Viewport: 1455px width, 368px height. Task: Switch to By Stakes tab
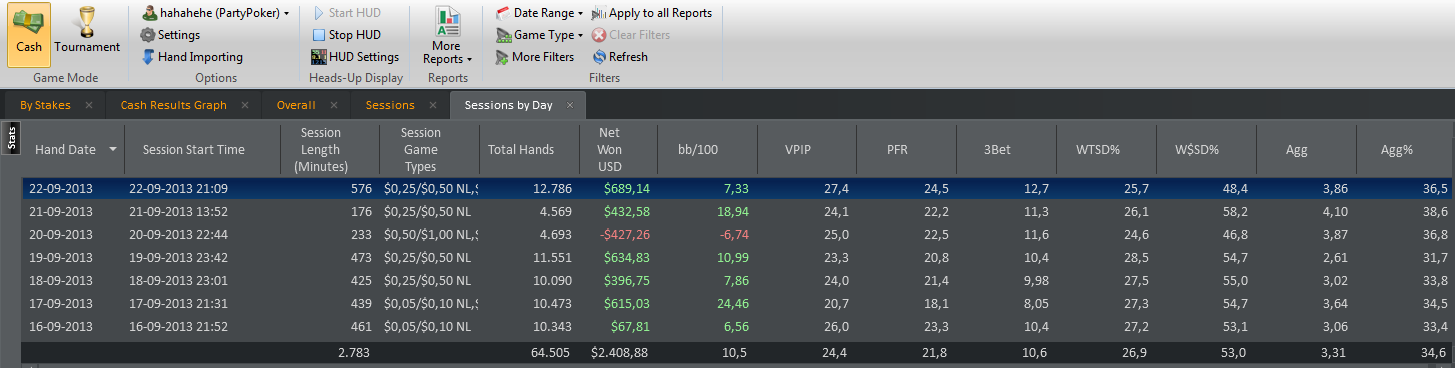(x=45, y=105)
